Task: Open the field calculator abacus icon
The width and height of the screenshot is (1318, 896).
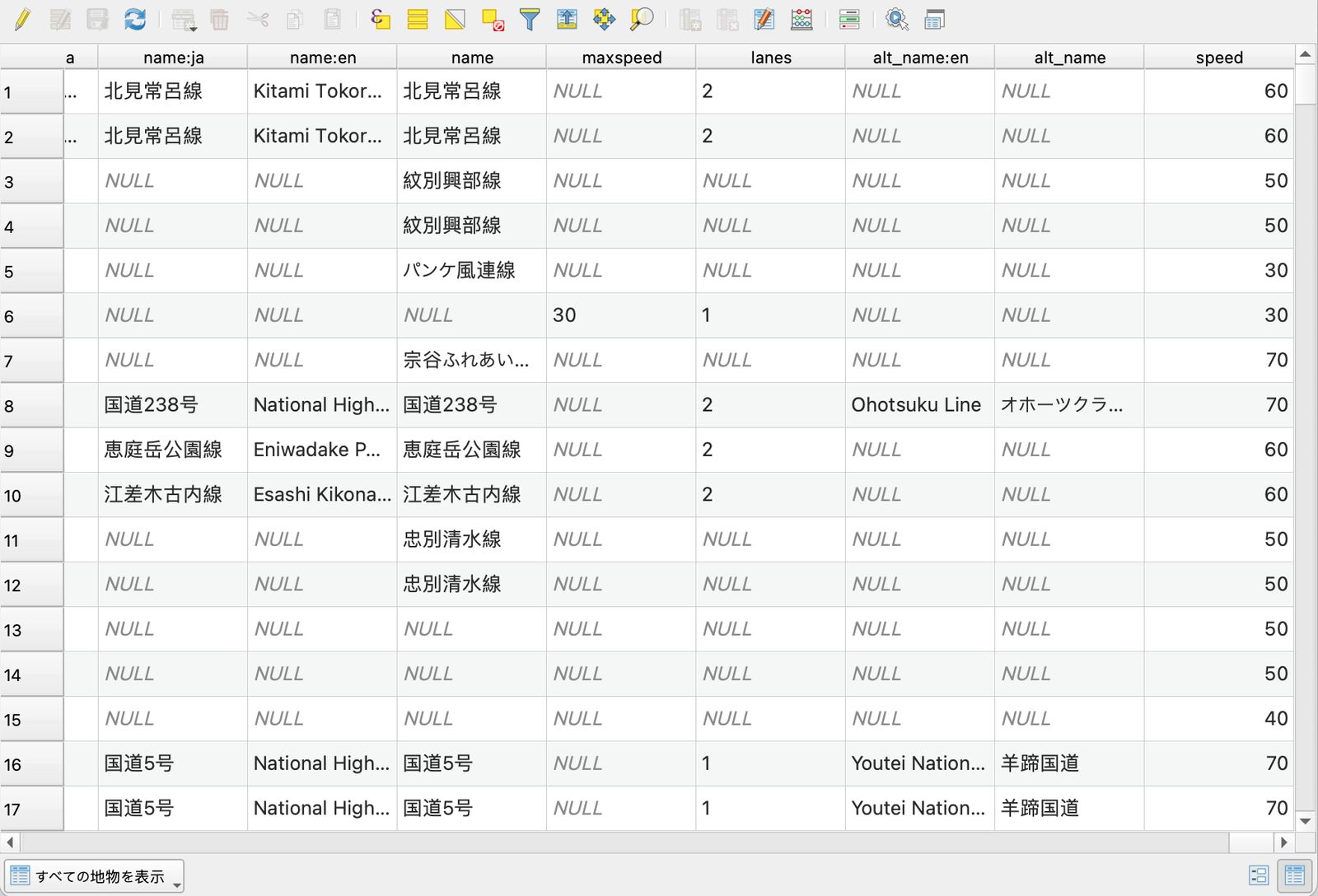Action: [802, 19]
